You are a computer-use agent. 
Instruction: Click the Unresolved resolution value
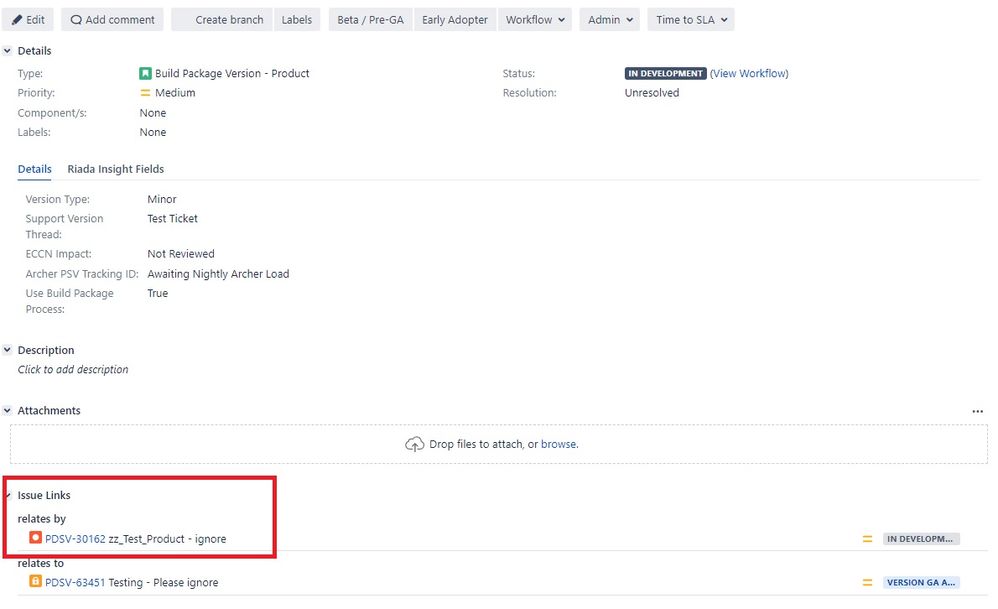(652, 93)
